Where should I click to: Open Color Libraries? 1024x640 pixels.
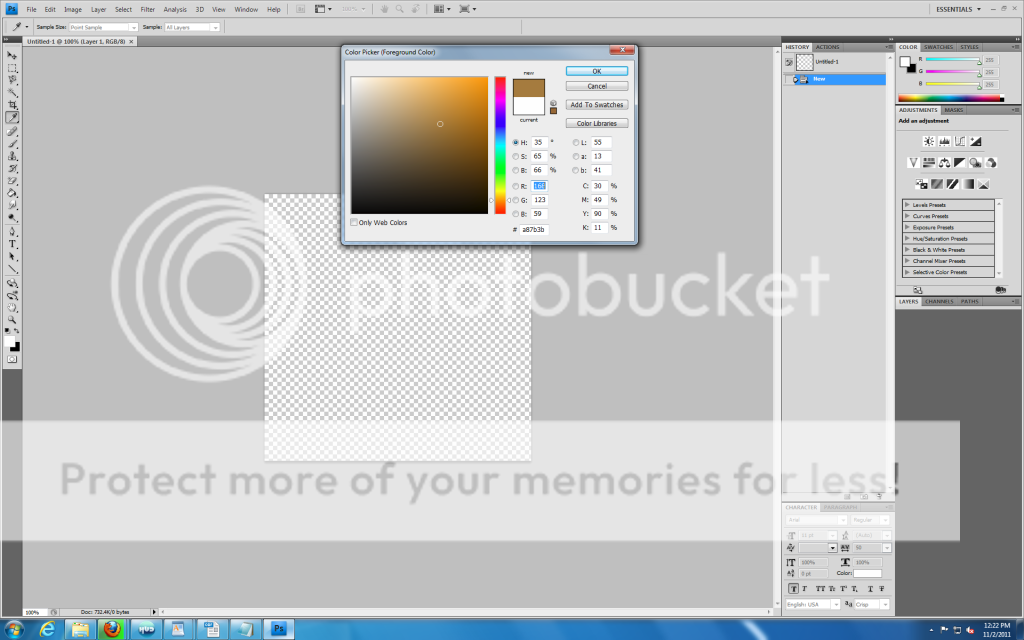pyautogui.click(x=596, y=122)
